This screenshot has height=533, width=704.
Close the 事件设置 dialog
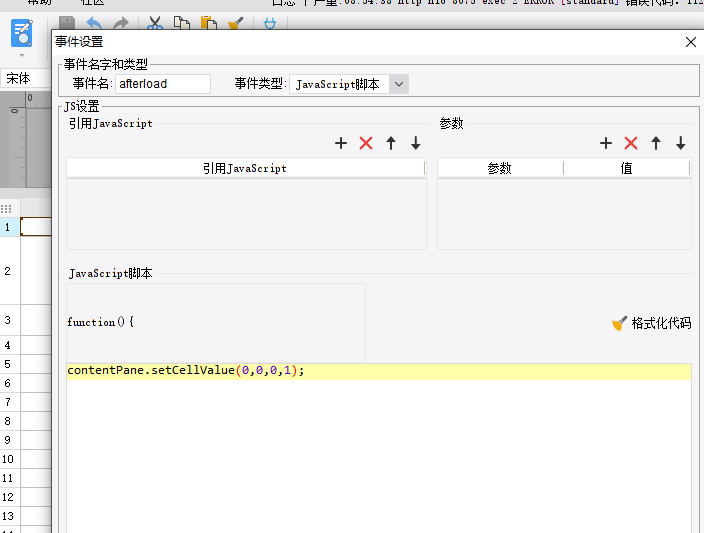[x=691, y=42]
